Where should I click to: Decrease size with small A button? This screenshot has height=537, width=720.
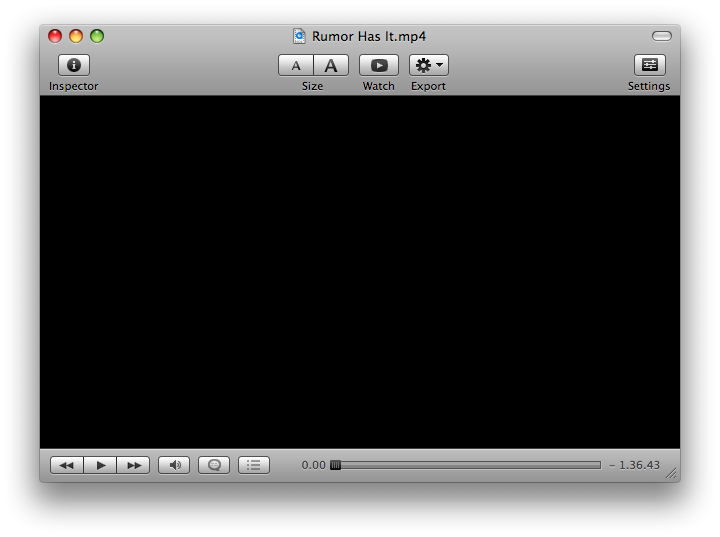tap(296, 65)
